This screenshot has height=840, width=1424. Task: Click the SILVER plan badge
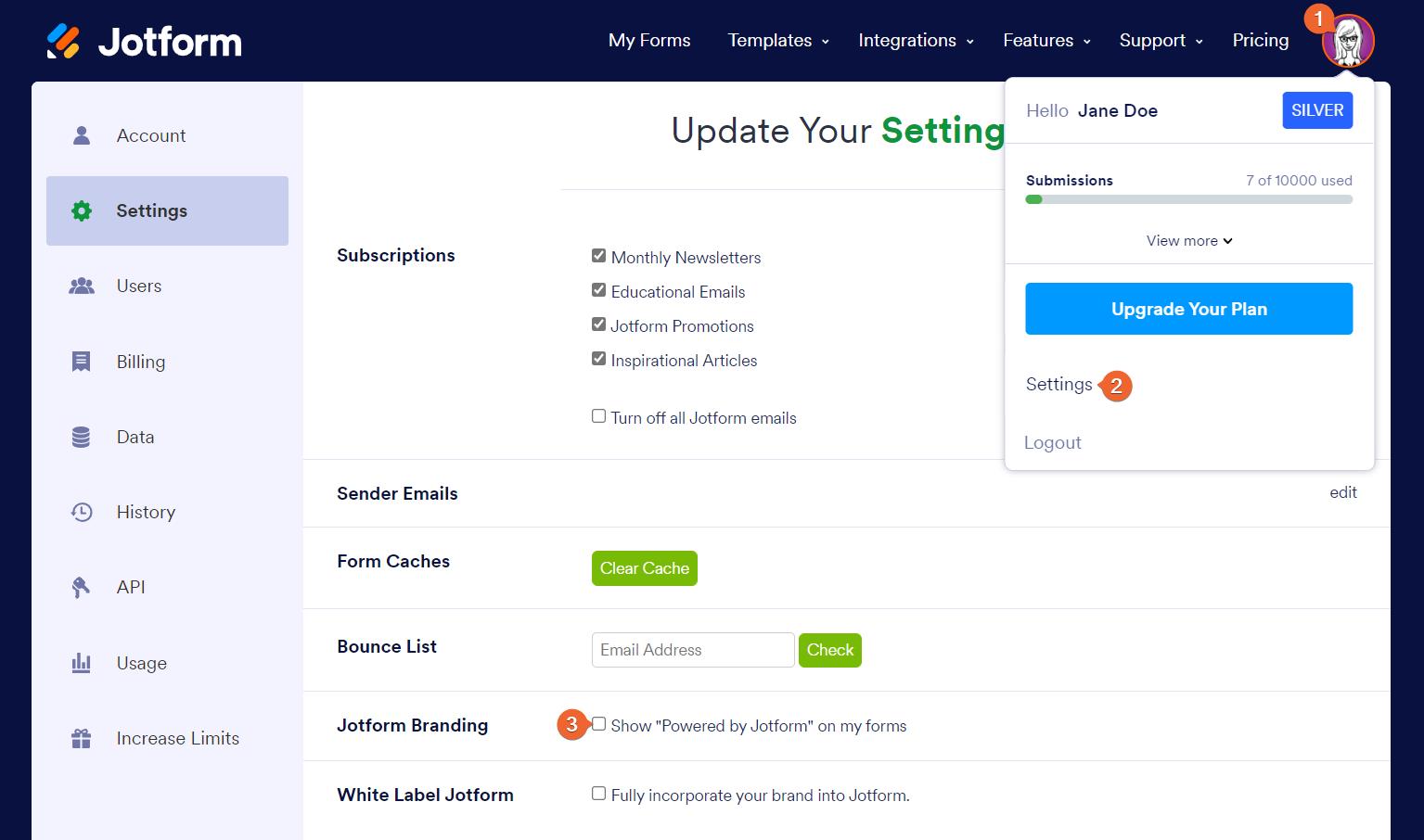coord(1317,110)
